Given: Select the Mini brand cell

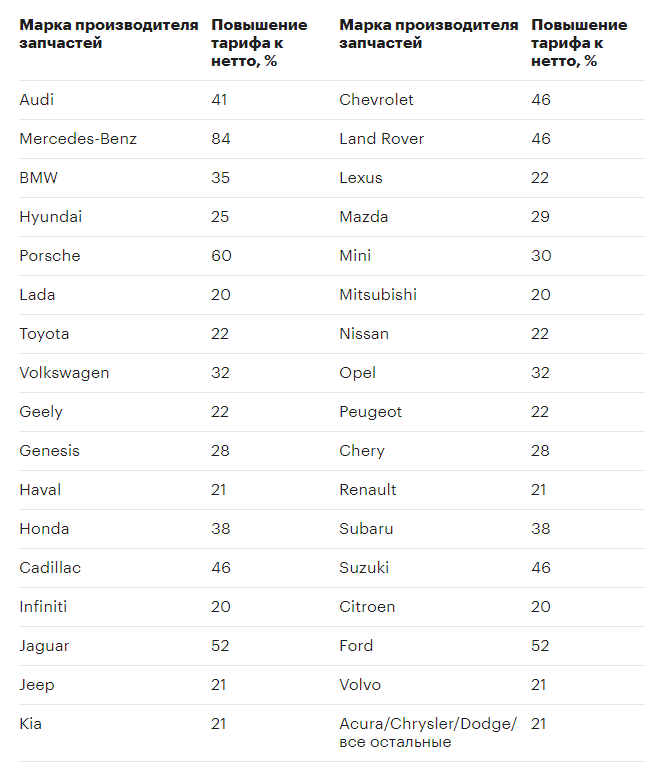Looking at the screenshot, I should pyautogui.click(x=355, y=256).
